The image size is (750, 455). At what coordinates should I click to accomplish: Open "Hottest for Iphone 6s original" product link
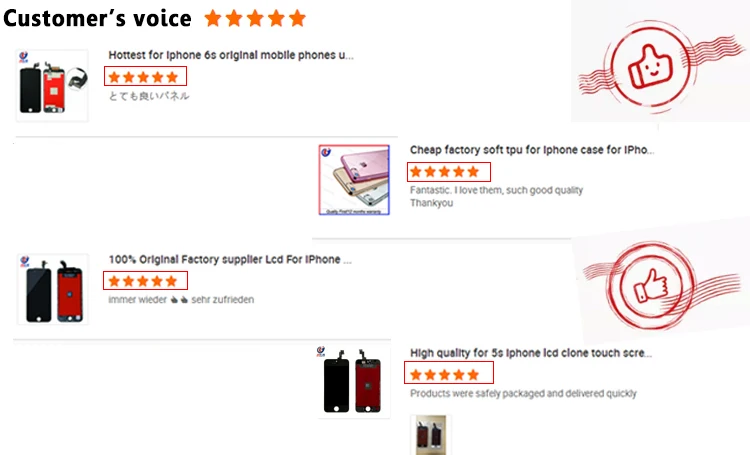point(230,55)
